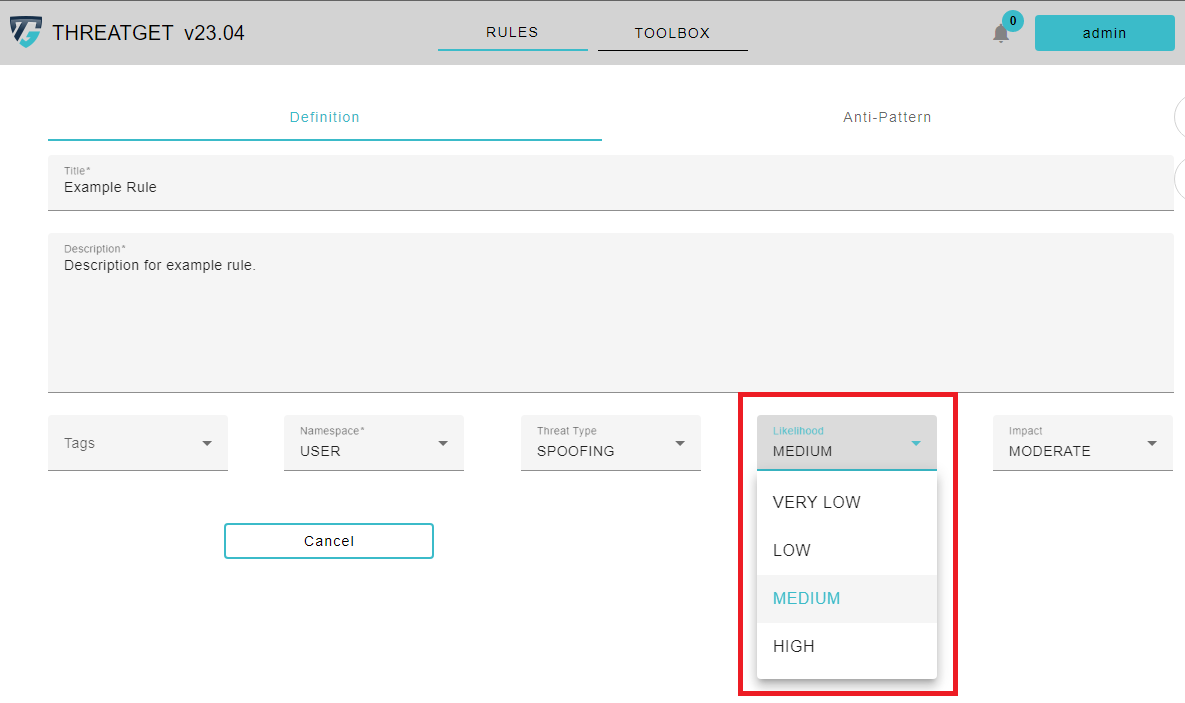Select HIGH from the Likelihood list

tap(794, 646)
